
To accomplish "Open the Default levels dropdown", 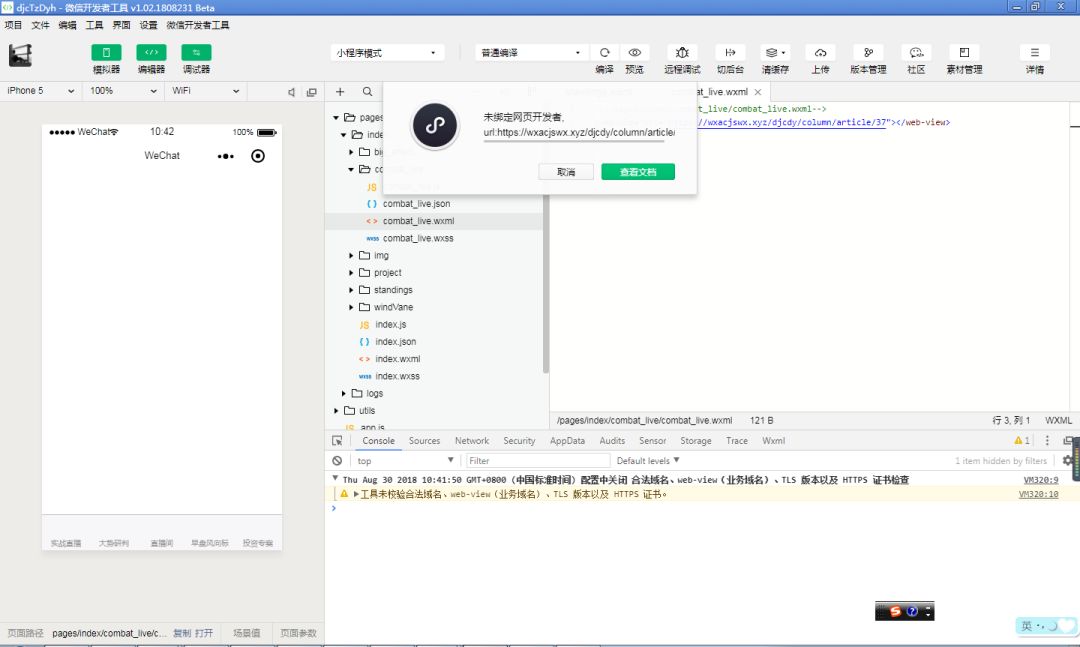I will (647, 461).
